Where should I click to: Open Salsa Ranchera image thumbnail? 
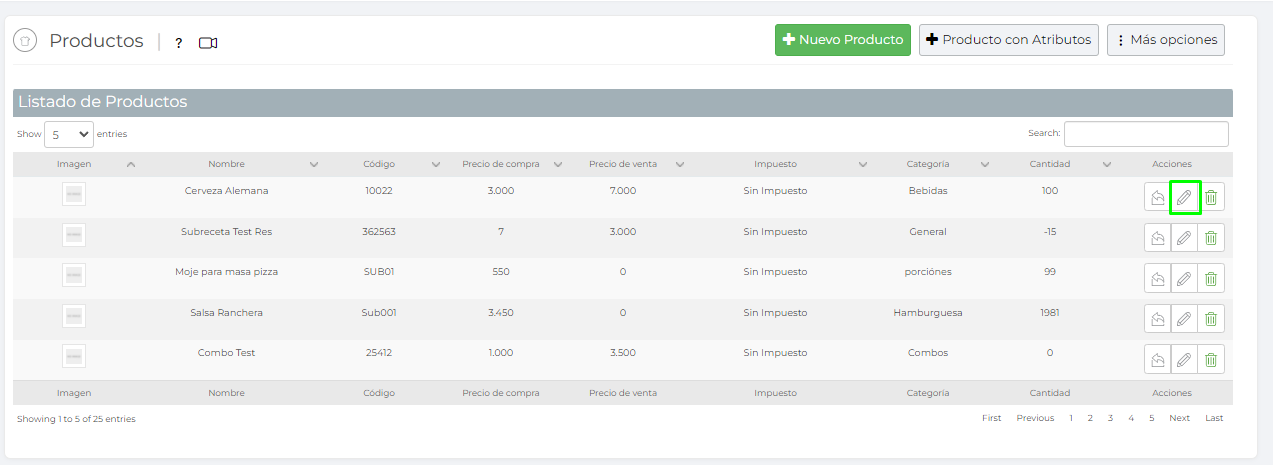(74, 316)
